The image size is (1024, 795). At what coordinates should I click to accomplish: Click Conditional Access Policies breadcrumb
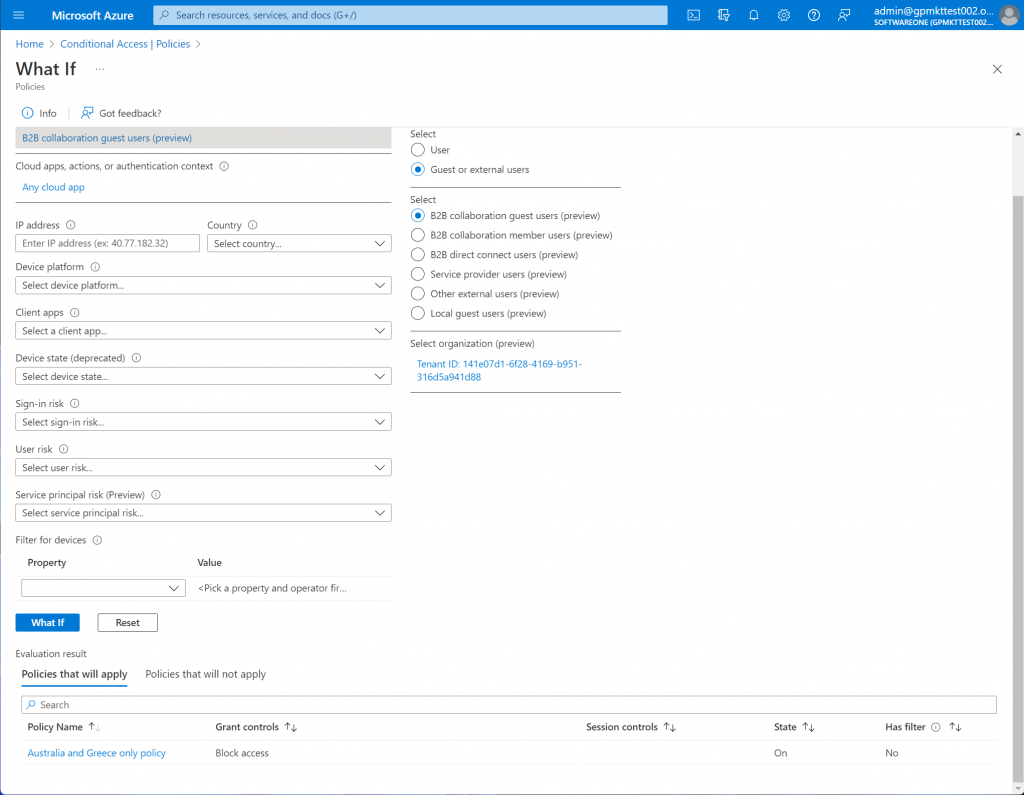(x=125, y=44)
